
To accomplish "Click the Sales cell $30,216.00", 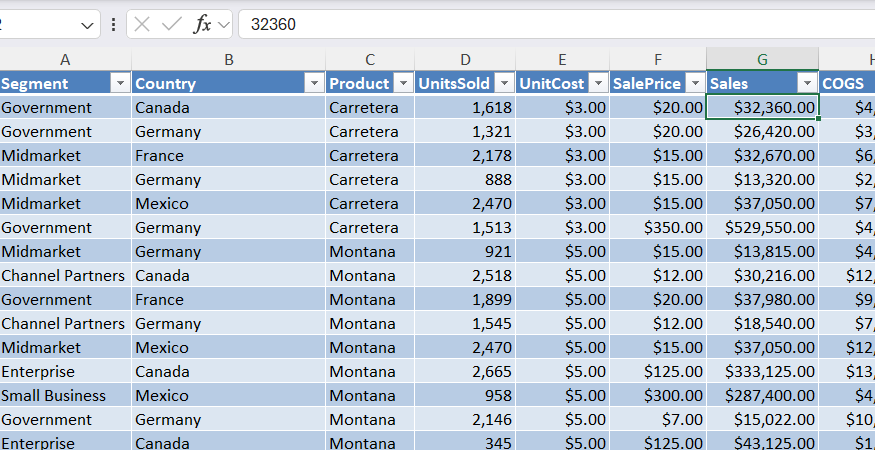I will click(x=762, y=275).
